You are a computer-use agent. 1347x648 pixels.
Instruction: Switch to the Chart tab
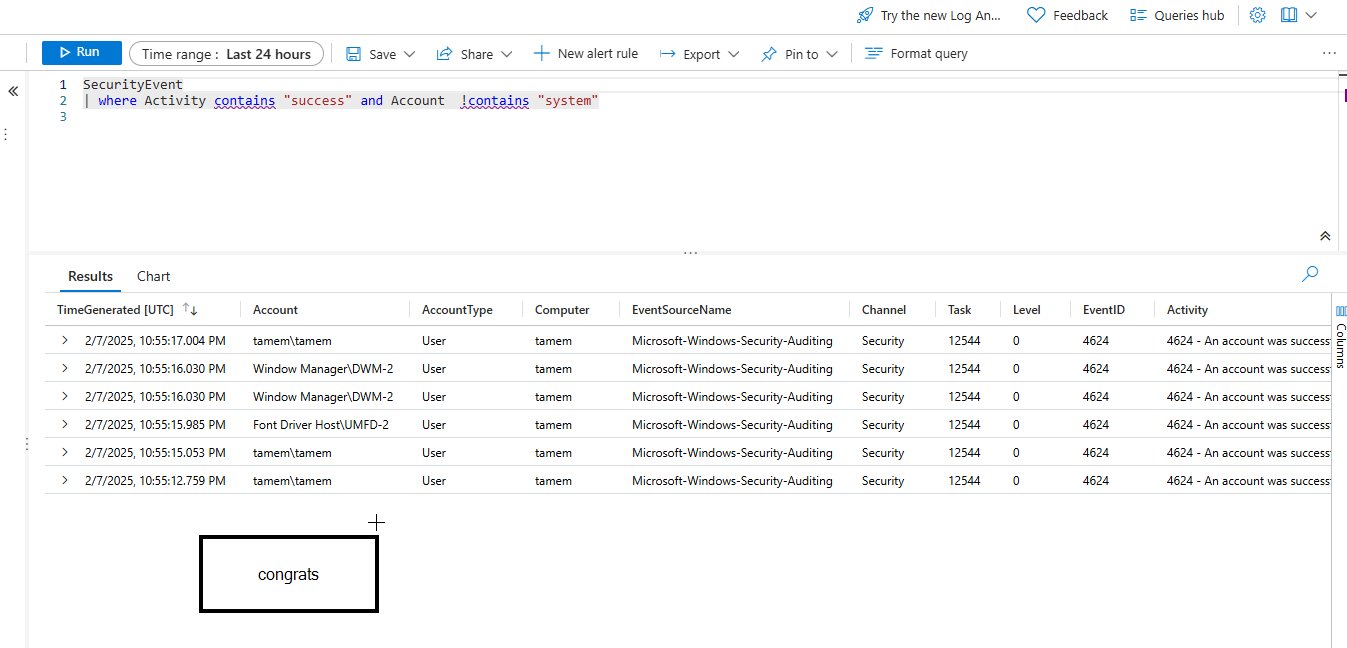point(153,276)
